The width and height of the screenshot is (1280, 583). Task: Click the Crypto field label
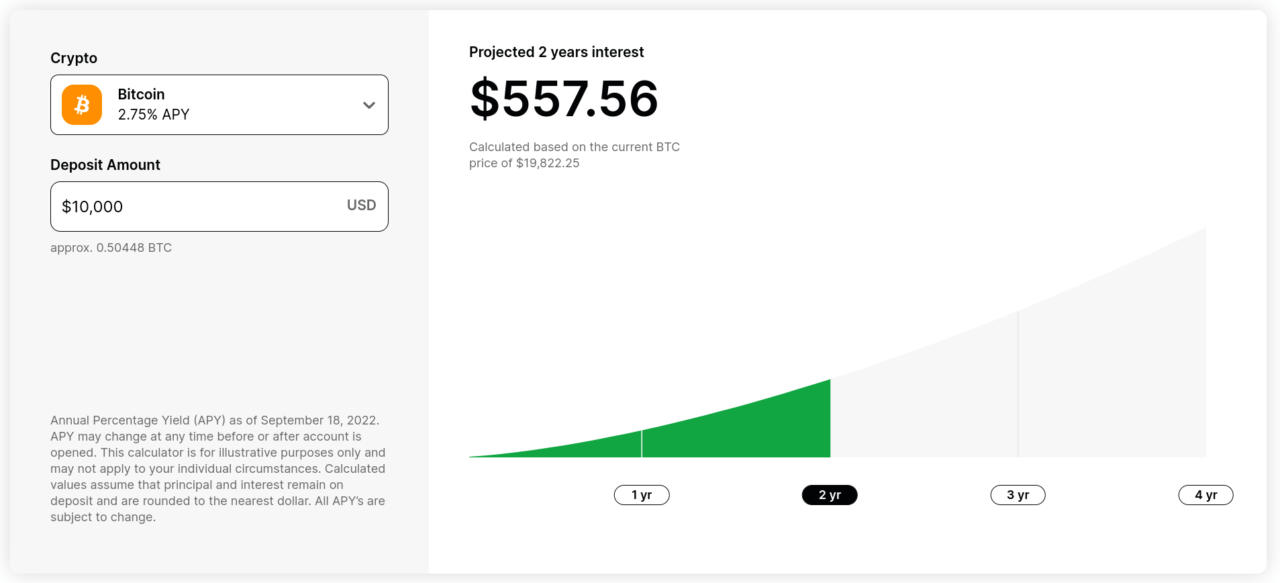(x=74, y=58)
